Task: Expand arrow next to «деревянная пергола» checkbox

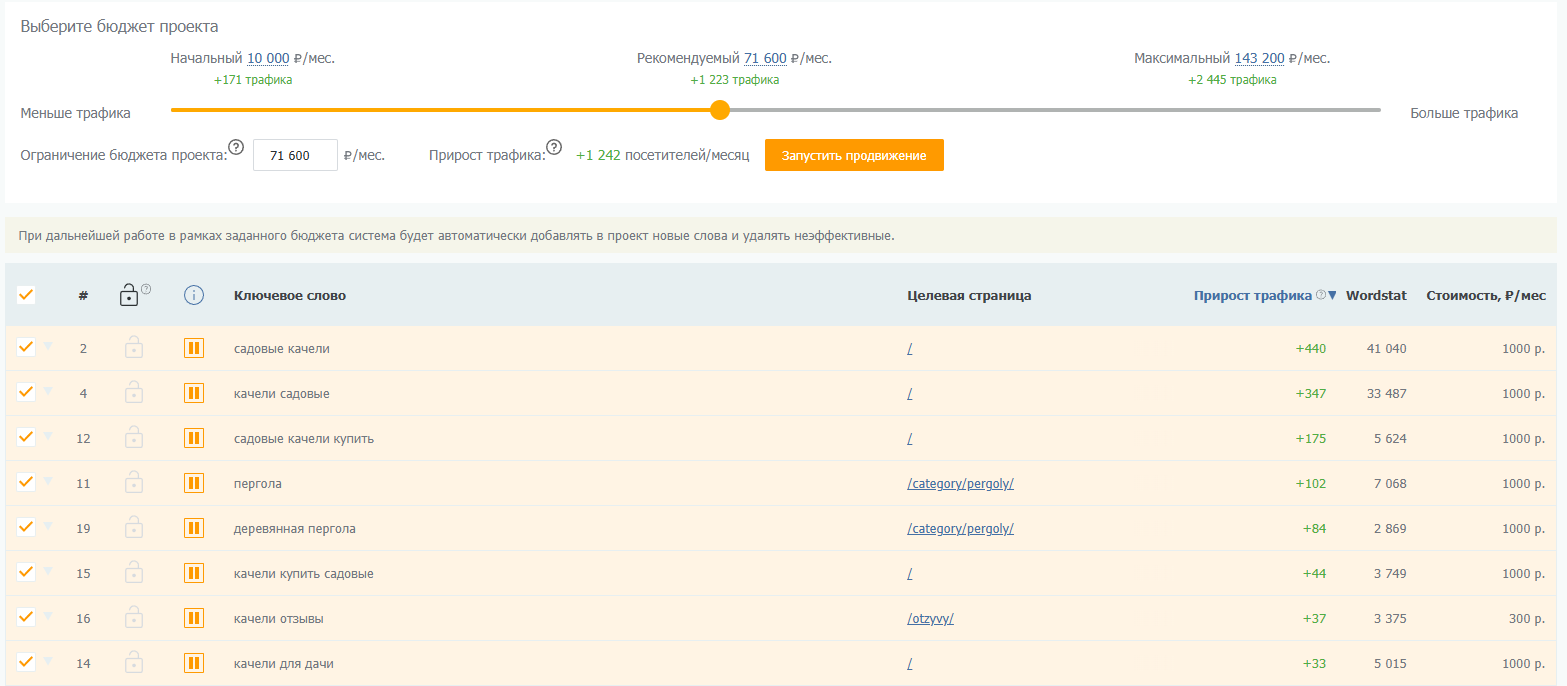Action: click(x=47, y=526)
